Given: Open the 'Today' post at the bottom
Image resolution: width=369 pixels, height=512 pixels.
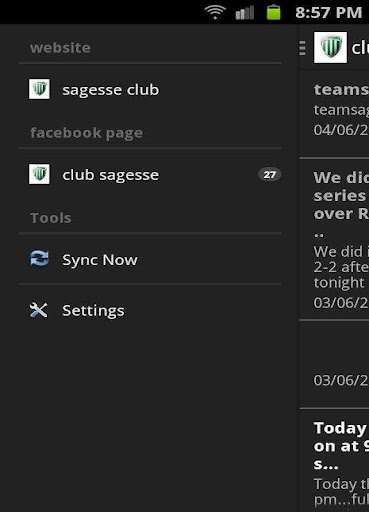Looking at the screenshot, I should point(334,461).
